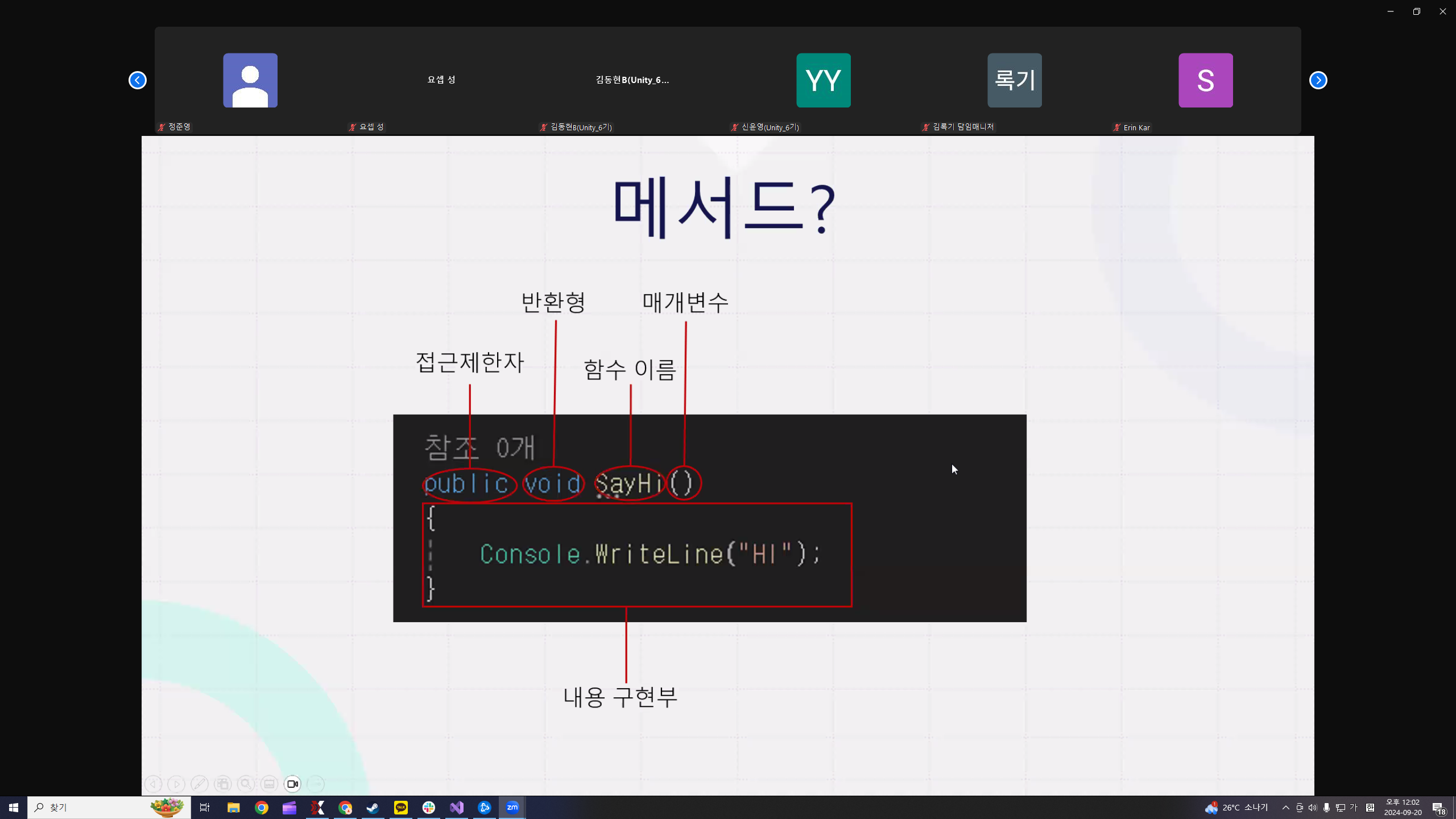Screen dimensions: 1456x819
Task: Activate the slide zoom magnifier
Action: tap(246, 784)
